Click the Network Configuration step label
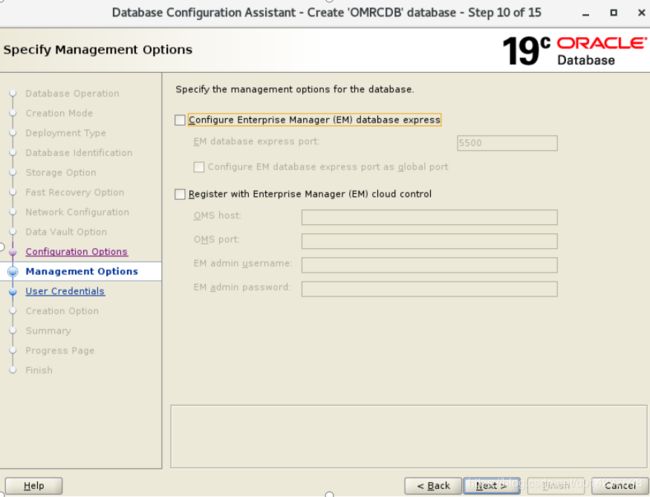Screen dimensions: 650x497 (x=77, y=212)
